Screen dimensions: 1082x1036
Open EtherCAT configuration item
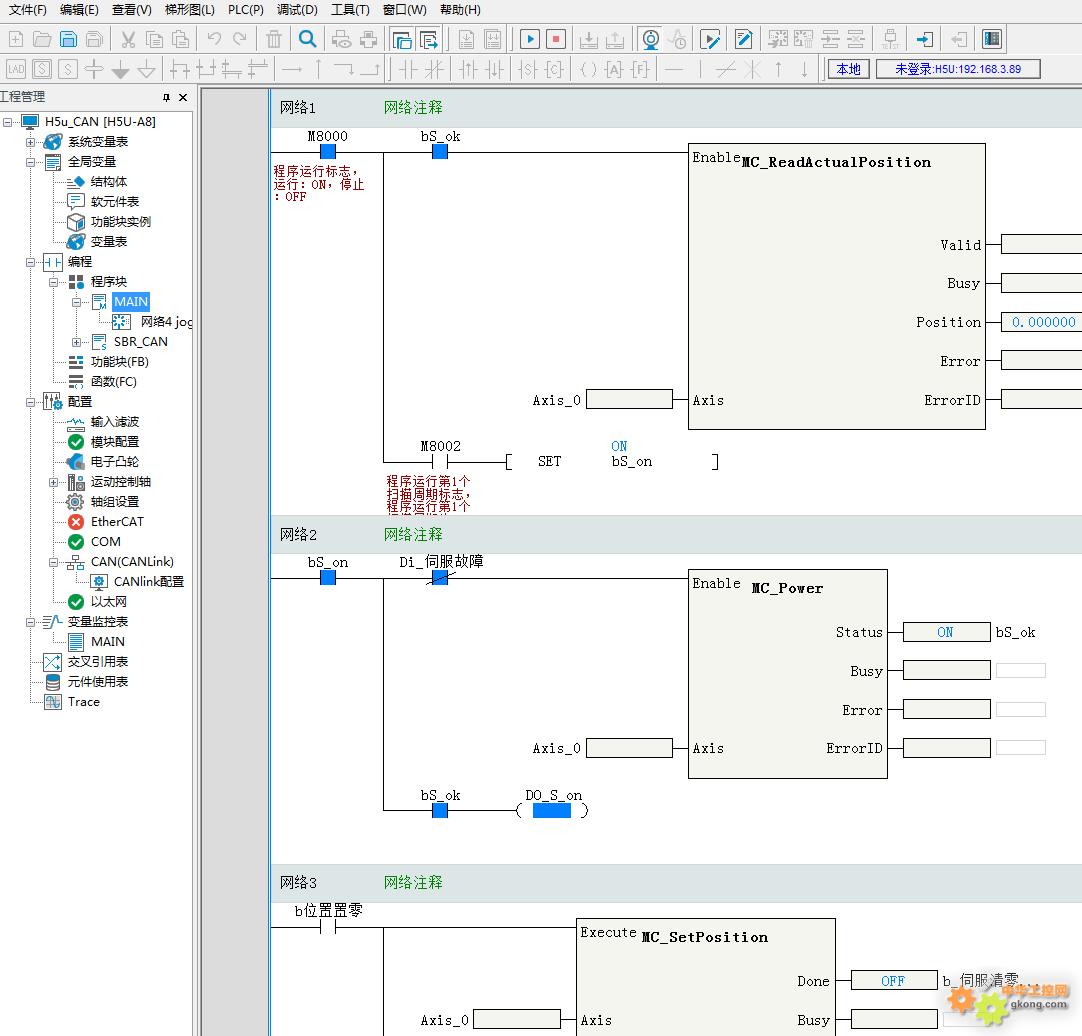click(117, 522)
